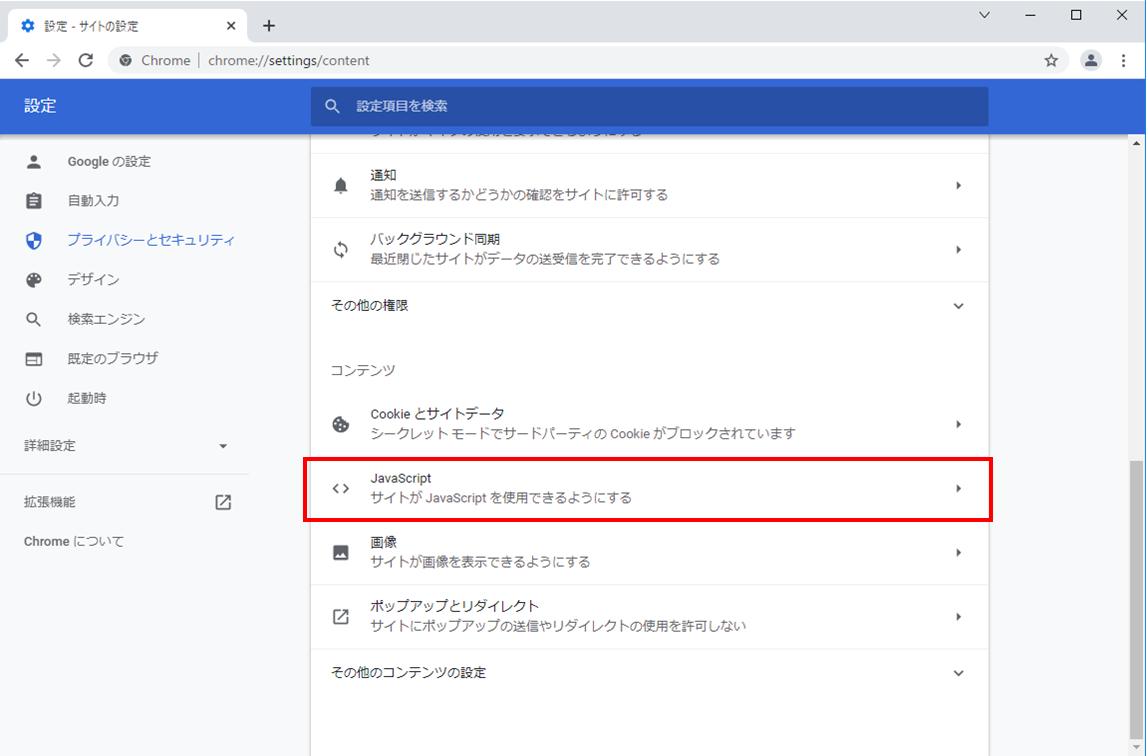Open Cookie とサイトデータ via its arrow

(958, 424)
